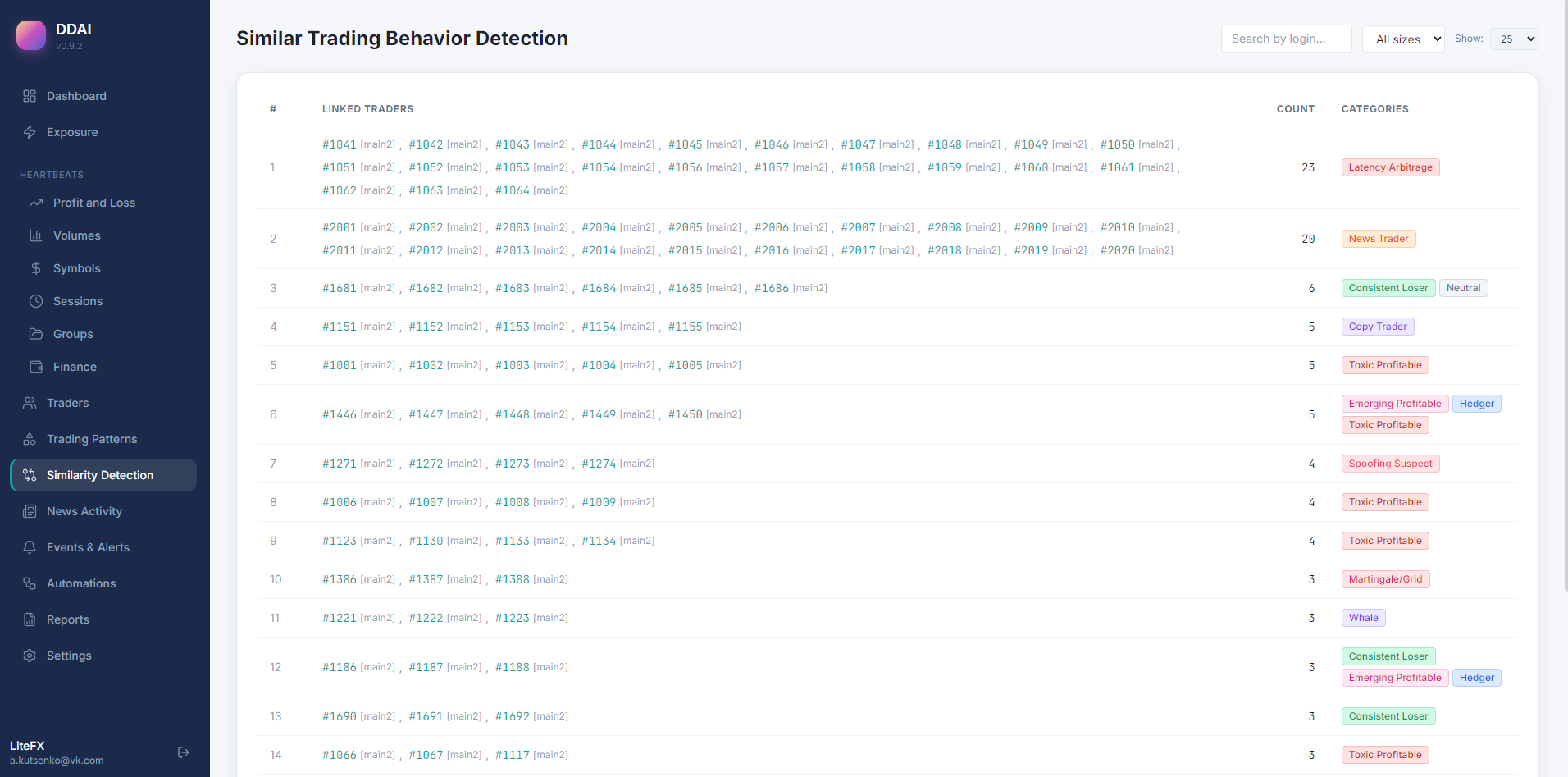
Task: Click Consistent Loser tag in row 13
Action: [1388, 716]
